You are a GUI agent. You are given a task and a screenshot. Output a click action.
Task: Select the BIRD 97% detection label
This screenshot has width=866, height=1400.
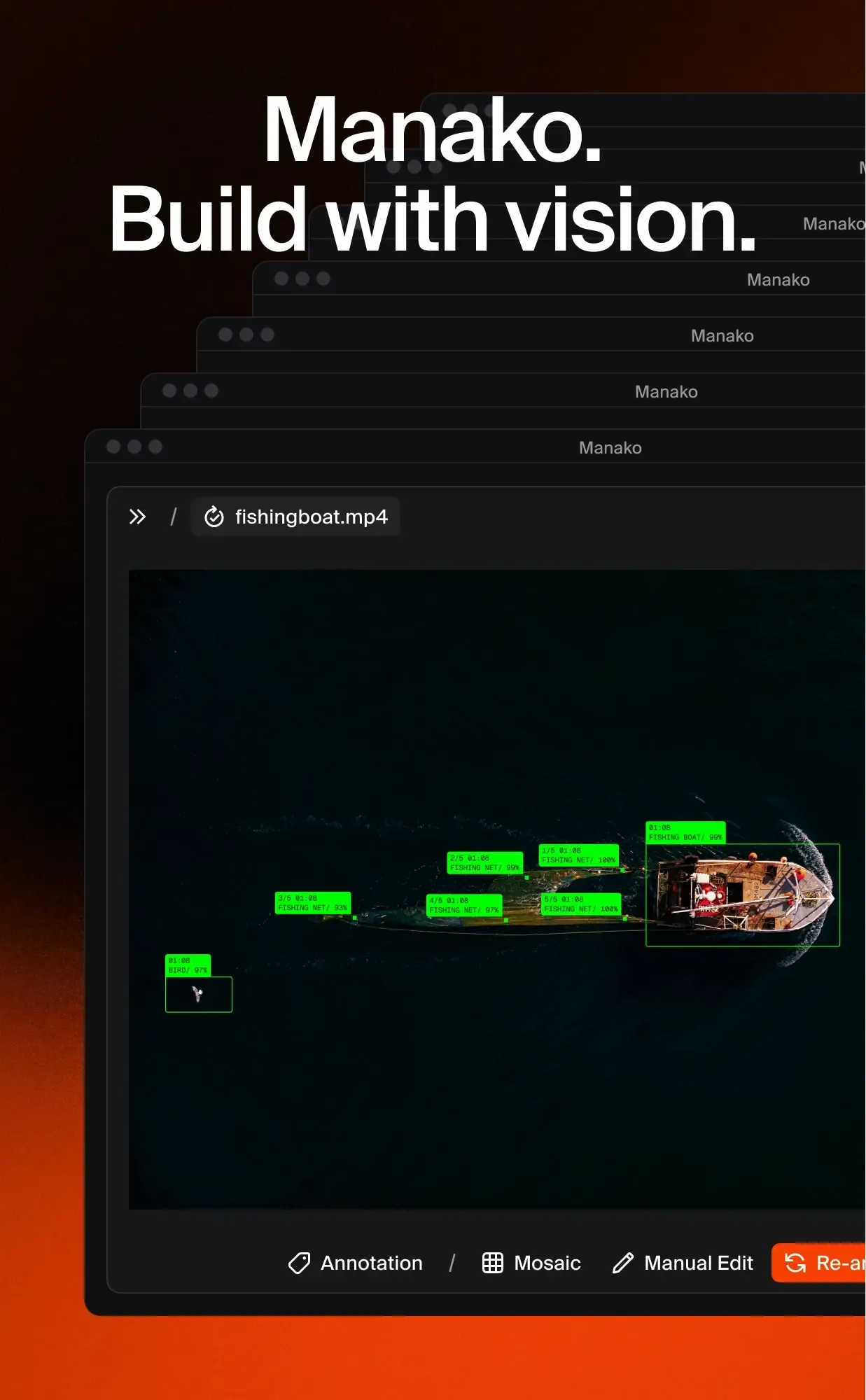pos(188,965)
